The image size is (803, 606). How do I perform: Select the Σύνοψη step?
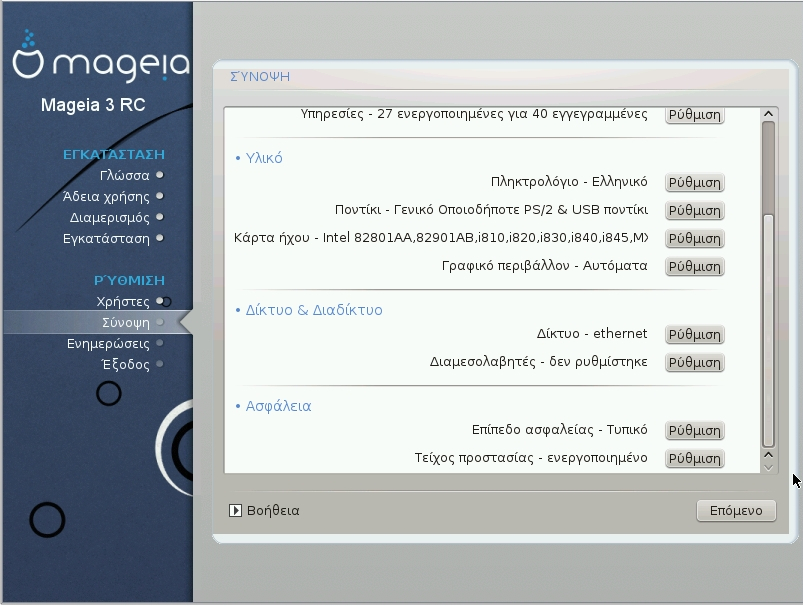coord(125,323)
